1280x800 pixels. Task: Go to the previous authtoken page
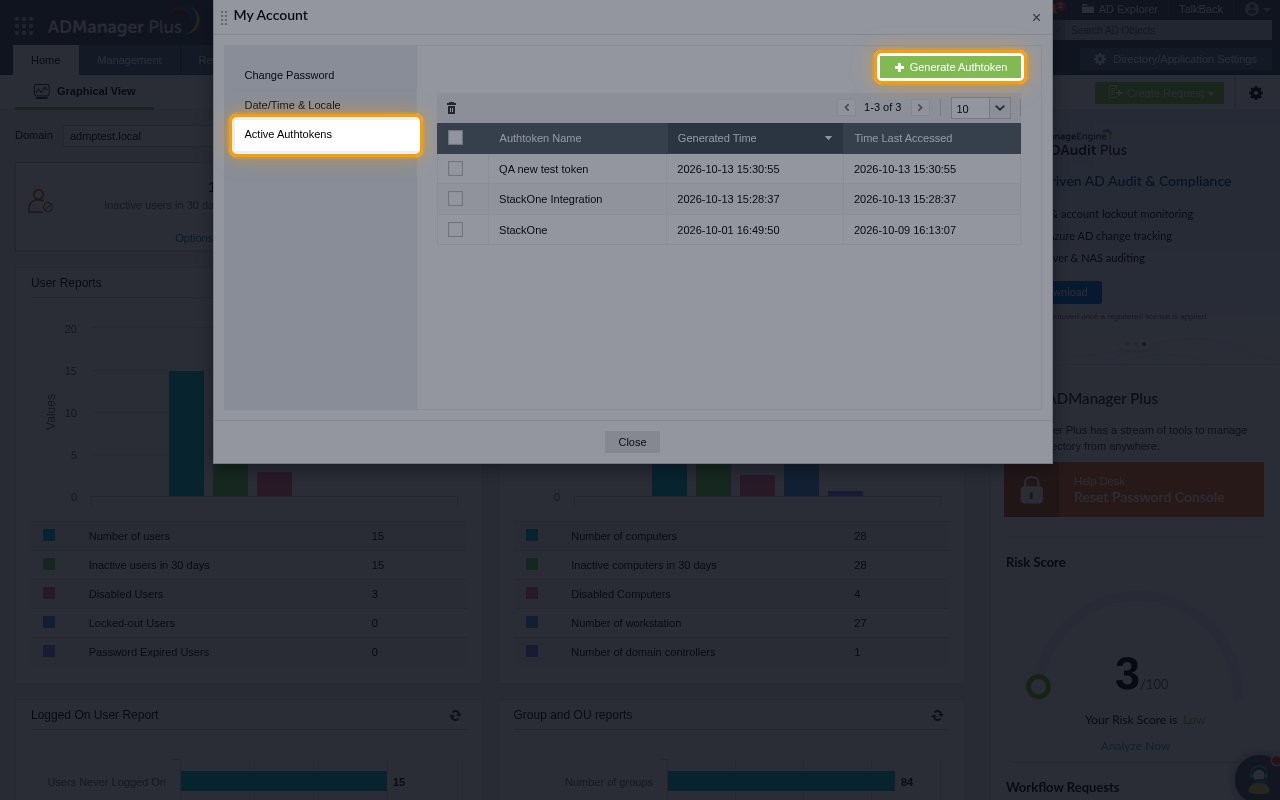847,107
